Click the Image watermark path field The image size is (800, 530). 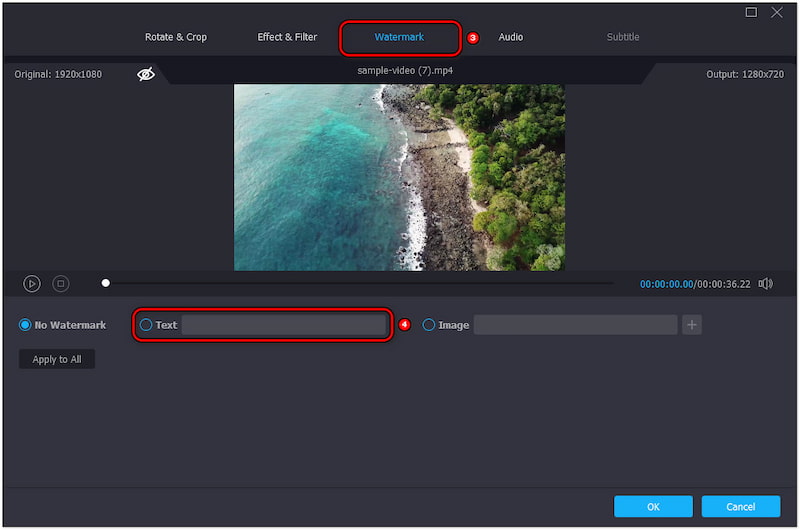coord(575,325)
